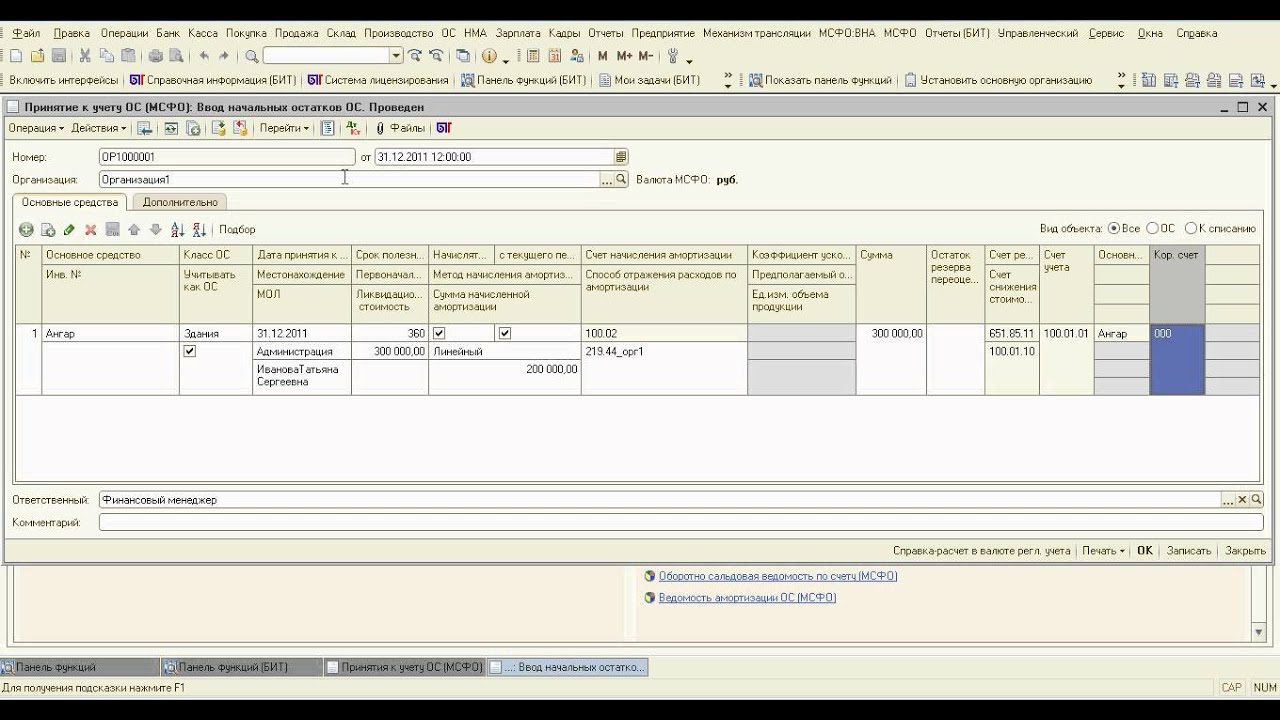Select the Все radio button
This screenshot has width=1280, height=720.
pos(1114,229)
